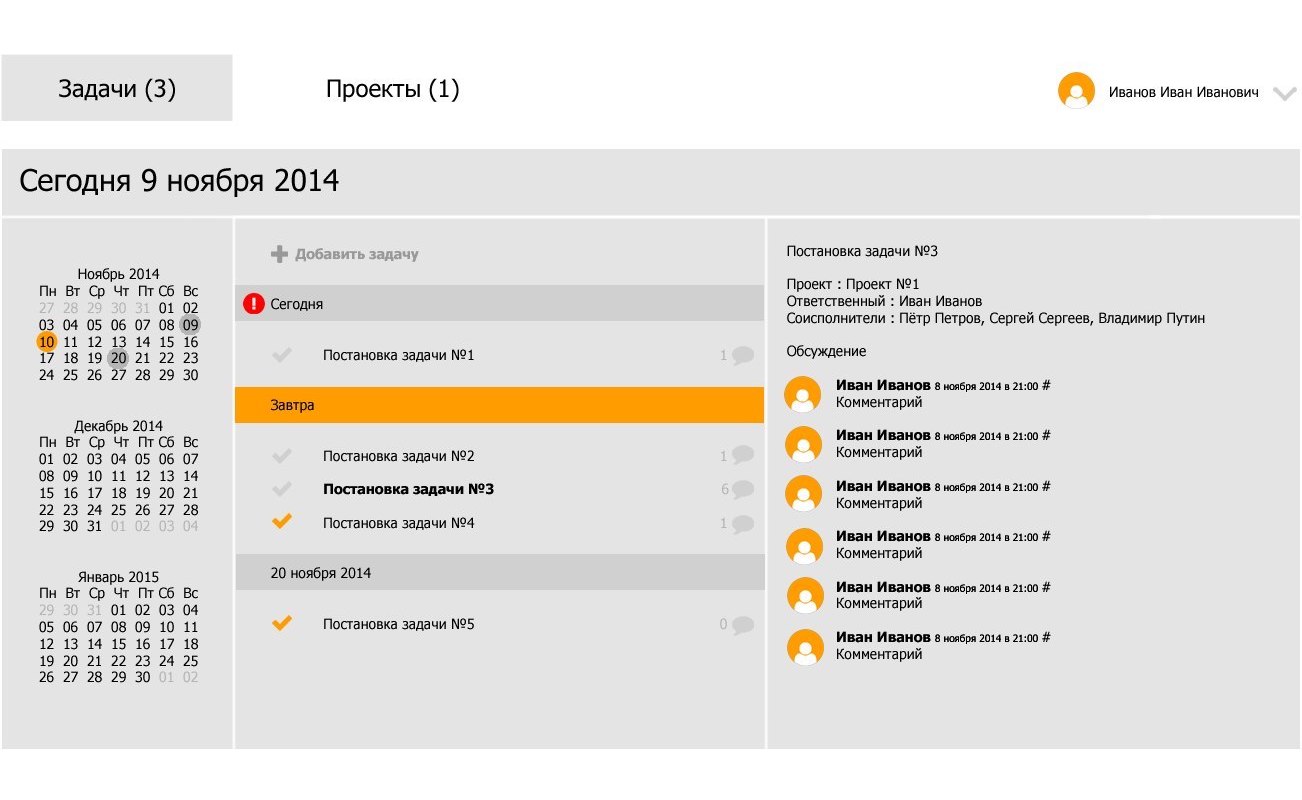Select the Задачи (3) tab

(117, 89)
